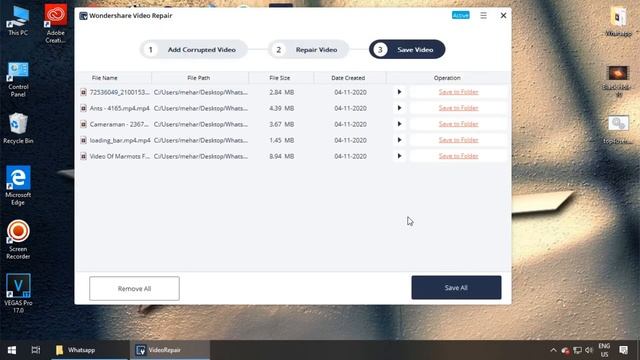Save loading_bar.mp4 to folder
640x360 pixels.
coord(458,140)
